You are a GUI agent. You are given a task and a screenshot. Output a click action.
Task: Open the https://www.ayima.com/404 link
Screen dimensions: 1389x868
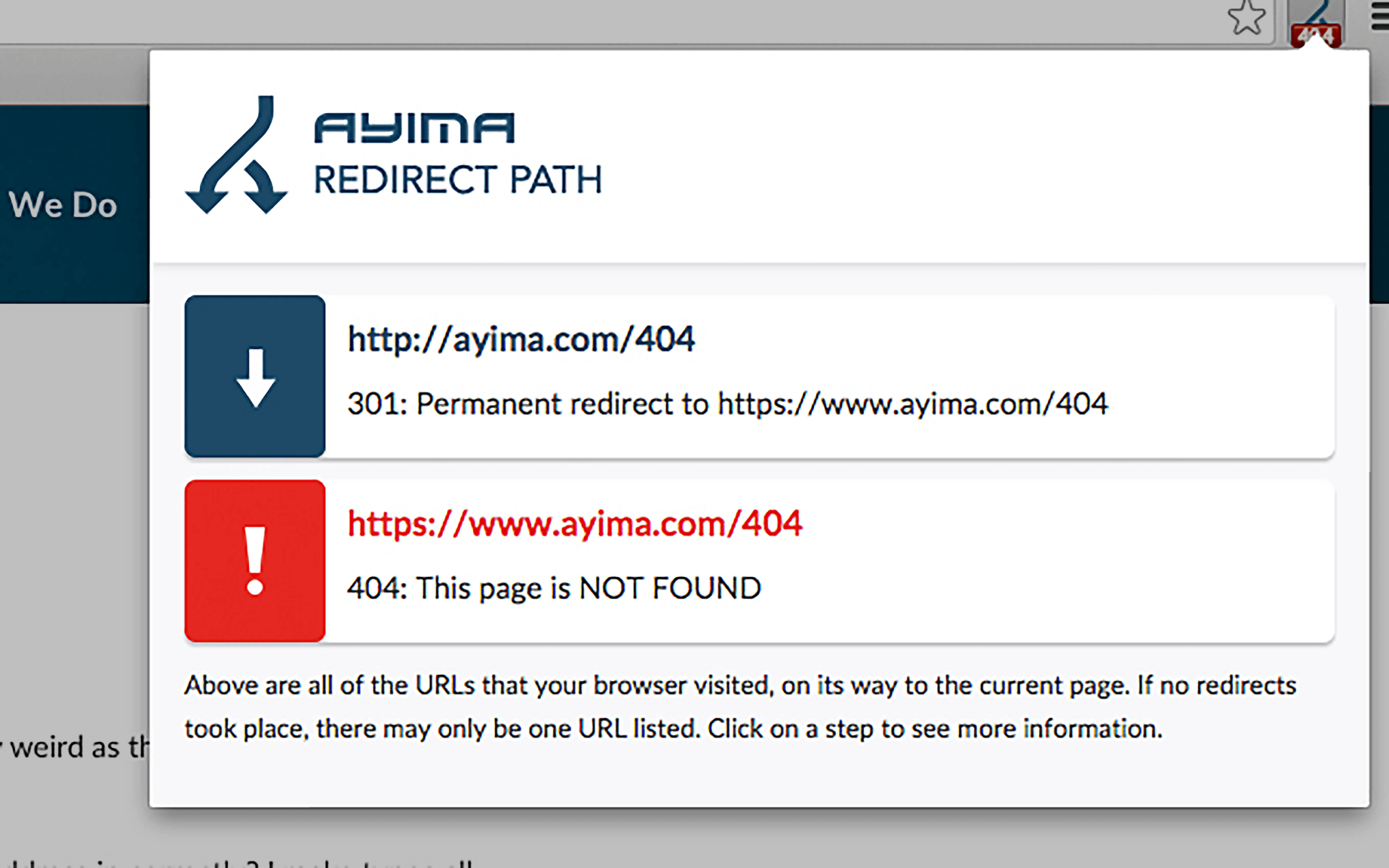click(x=575, y=523)
